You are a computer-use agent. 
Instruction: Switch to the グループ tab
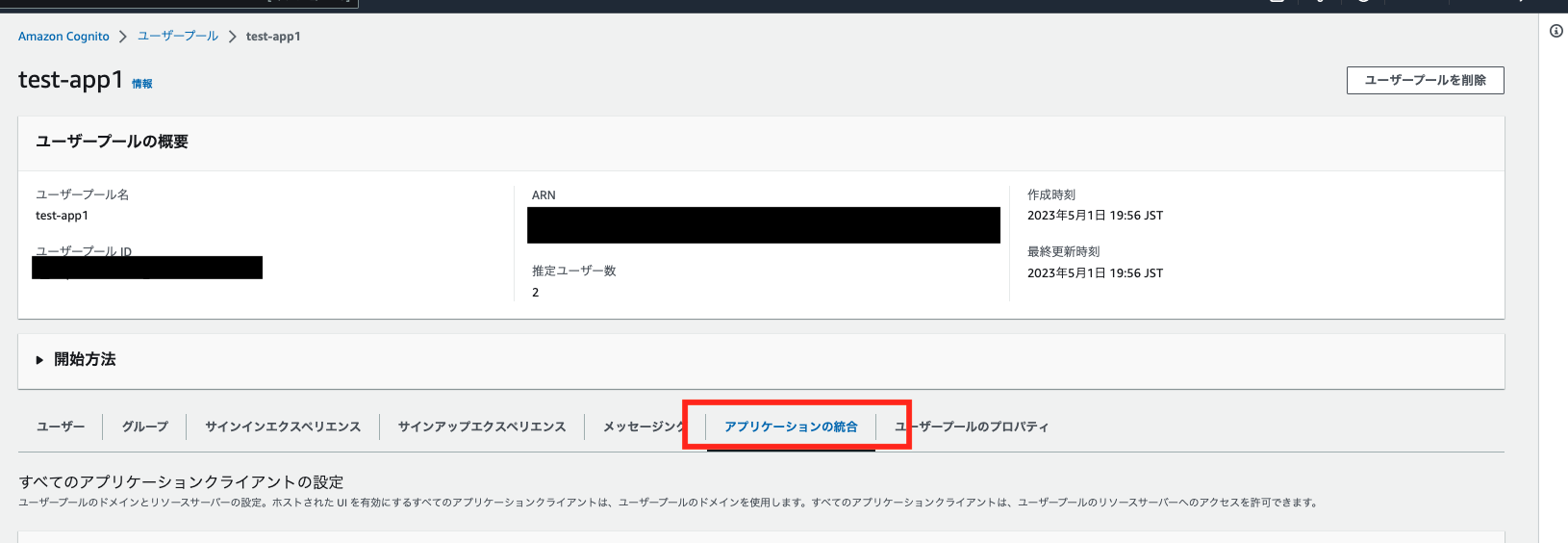coord(145,427)
